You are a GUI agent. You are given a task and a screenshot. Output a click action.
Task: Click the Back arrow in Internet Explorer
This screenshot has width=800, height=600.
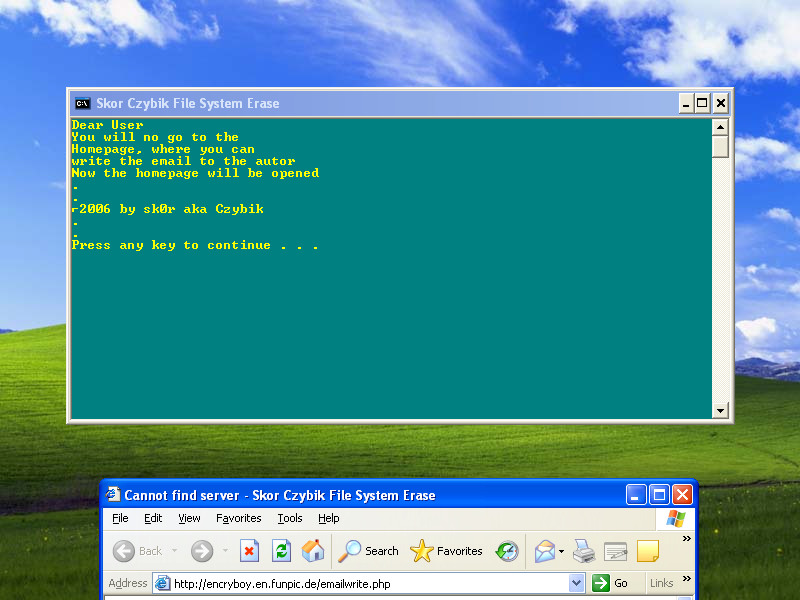pos(123,551)
